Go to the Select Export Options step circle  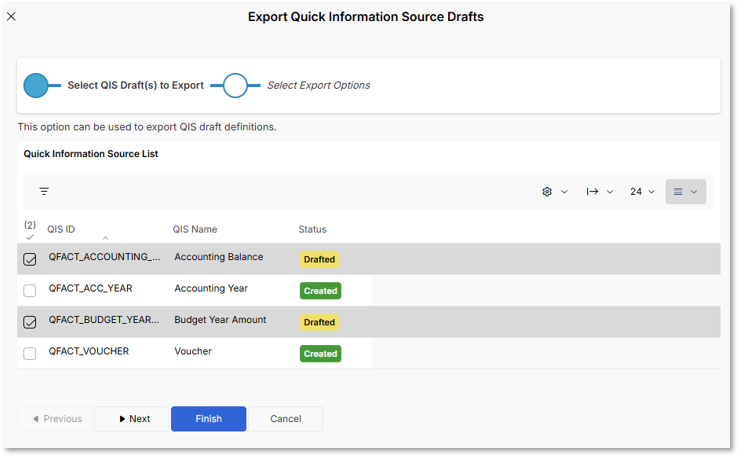235,86
